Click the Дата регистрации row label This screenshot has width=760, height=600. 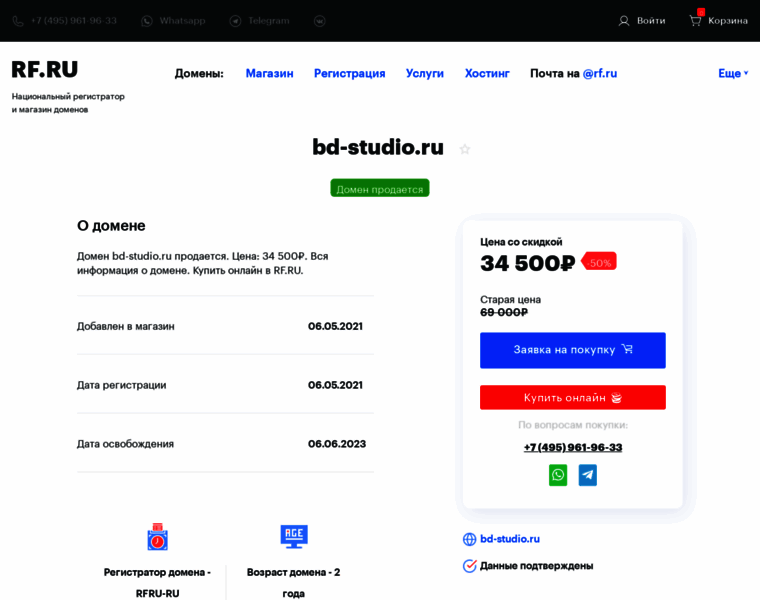(122, 385)
